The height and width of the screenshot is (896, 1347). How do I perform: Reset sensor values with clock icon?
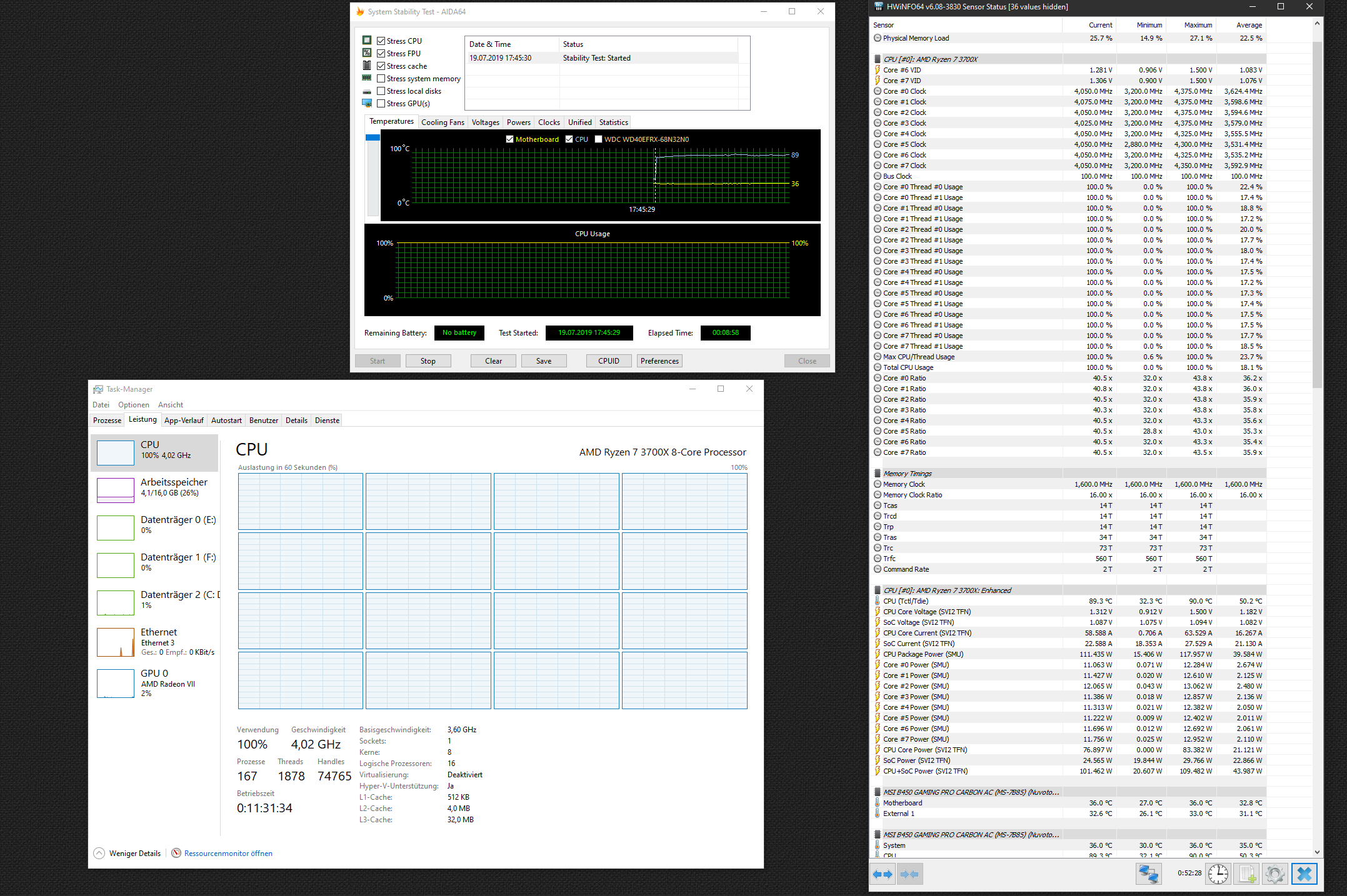[1218, 874]
